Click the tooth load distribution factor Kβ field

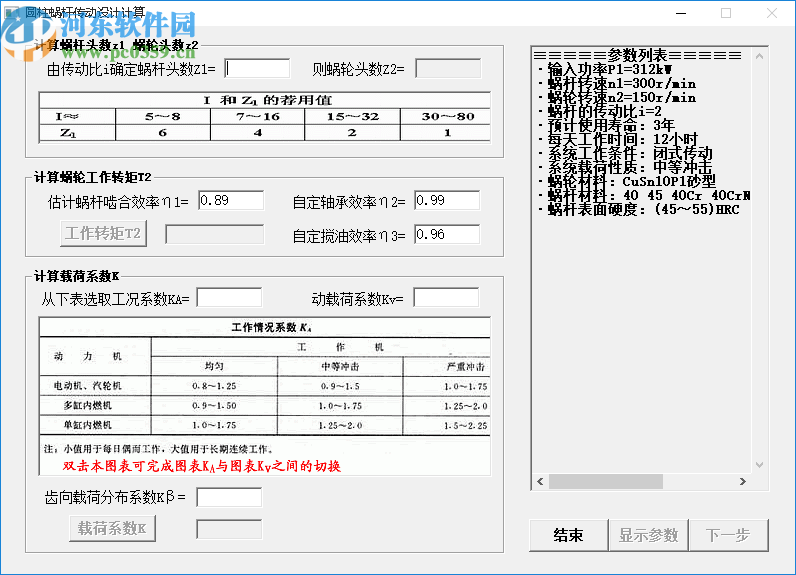(229, 497)
